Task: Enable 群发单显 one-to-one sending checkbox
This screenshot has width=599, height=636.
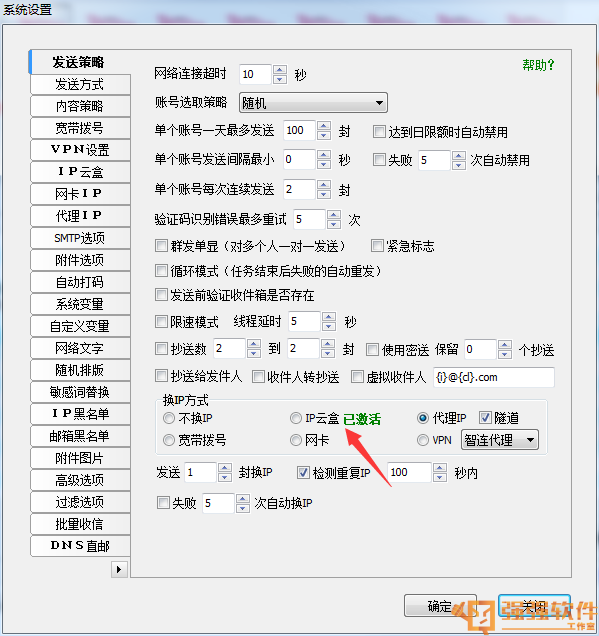Action: [x=161, y=246]
